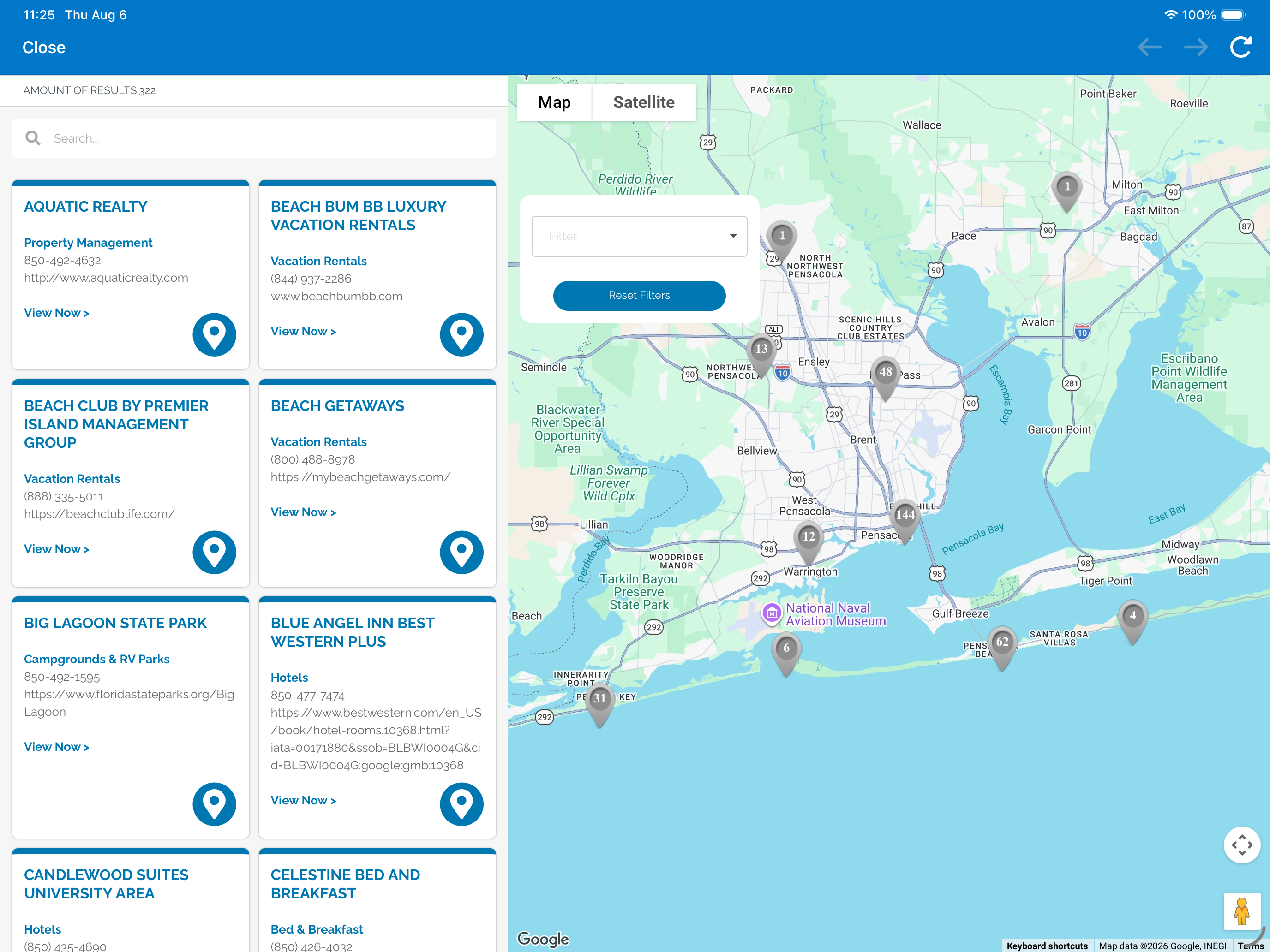Image resolution: width=1270 pixels, height=952 pixels.
Task: Tap the forward arrow in the header
Action: click(x=1196, y=47)
